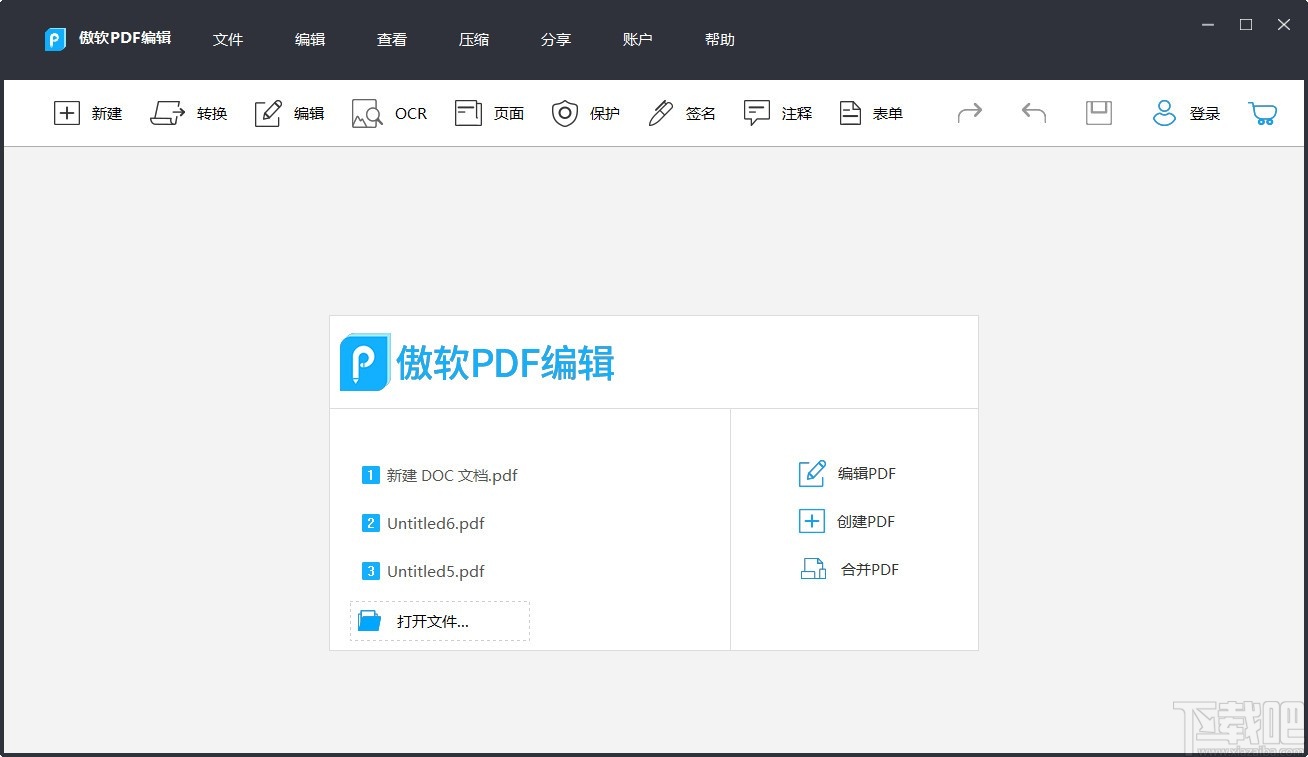Click the undo arrow icon

tap(1032, 113)
